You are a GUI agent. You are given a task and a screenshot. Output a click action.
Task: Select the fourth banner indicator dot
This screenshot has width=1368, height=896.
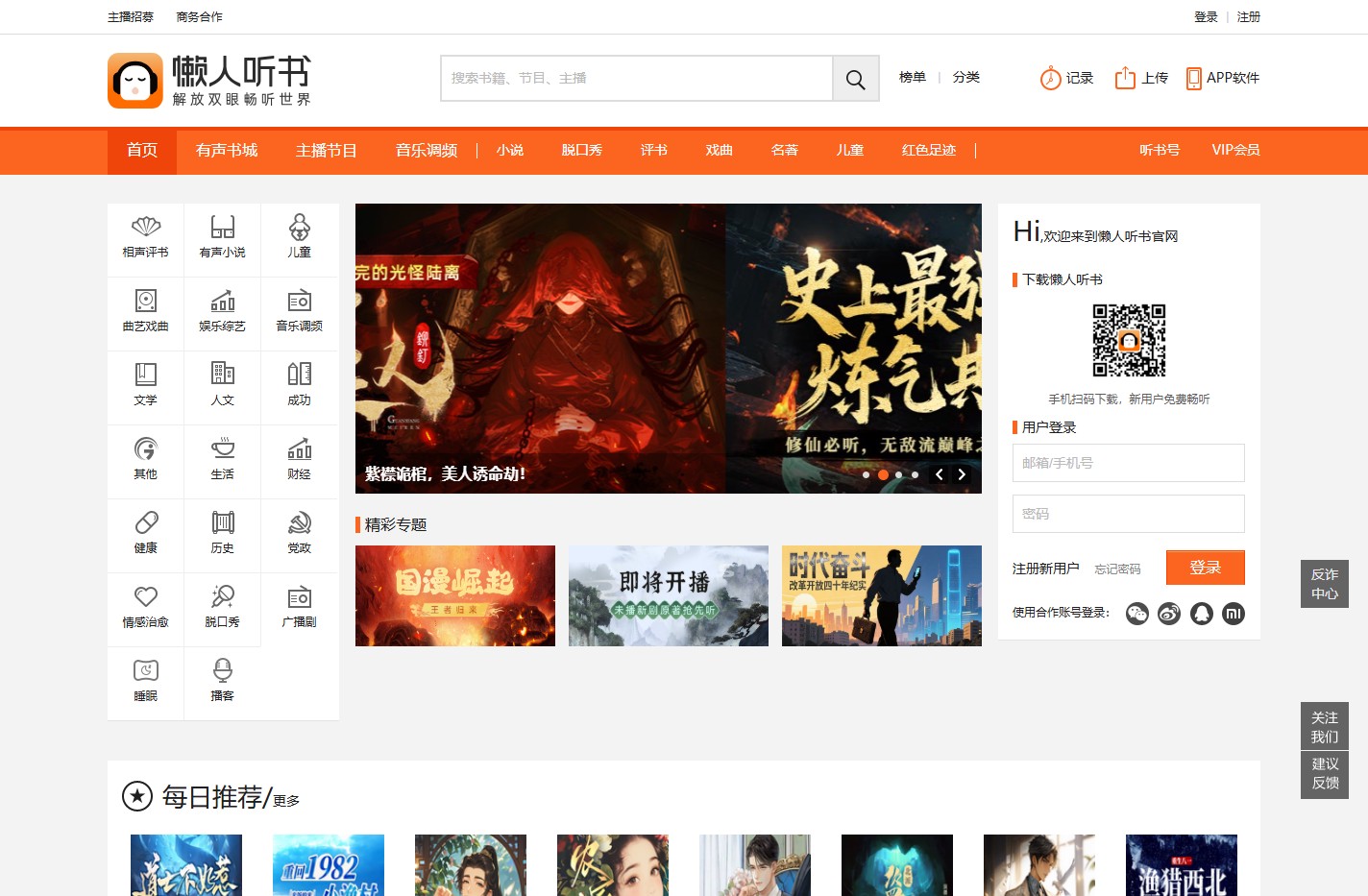pos(916,475)
